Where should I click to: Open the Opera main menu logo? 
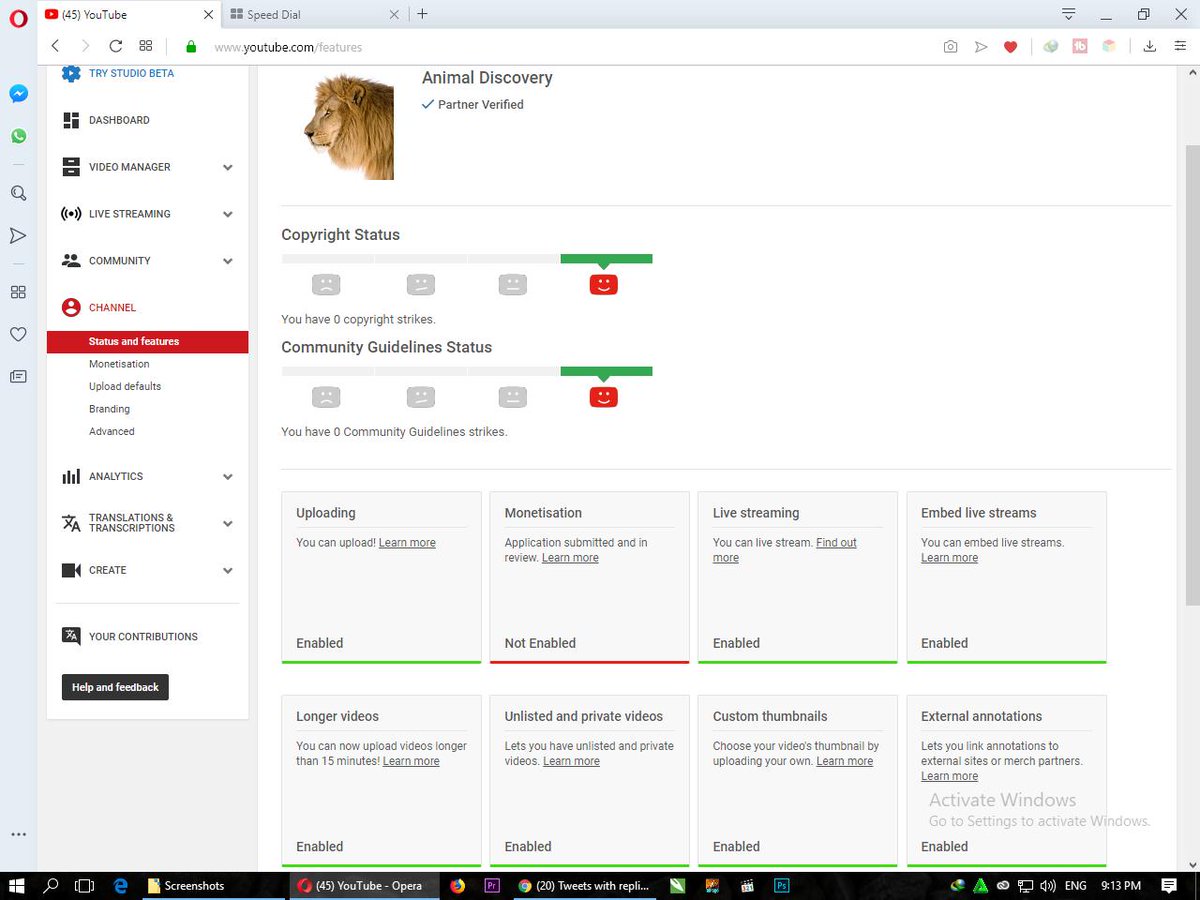coord(18,17)
